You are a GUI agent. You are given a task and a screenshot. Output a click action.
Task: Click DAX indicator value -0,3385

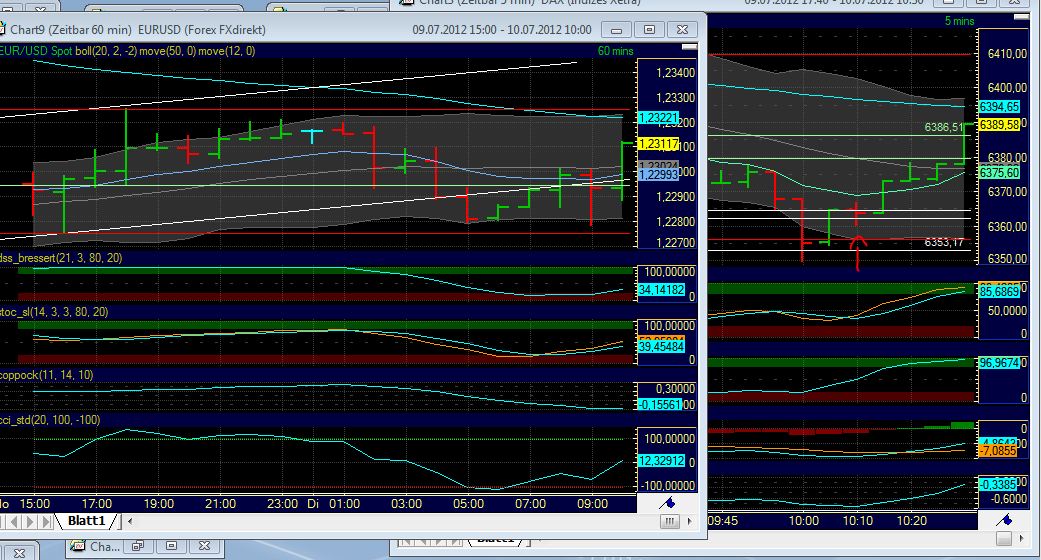pos(998,484)
